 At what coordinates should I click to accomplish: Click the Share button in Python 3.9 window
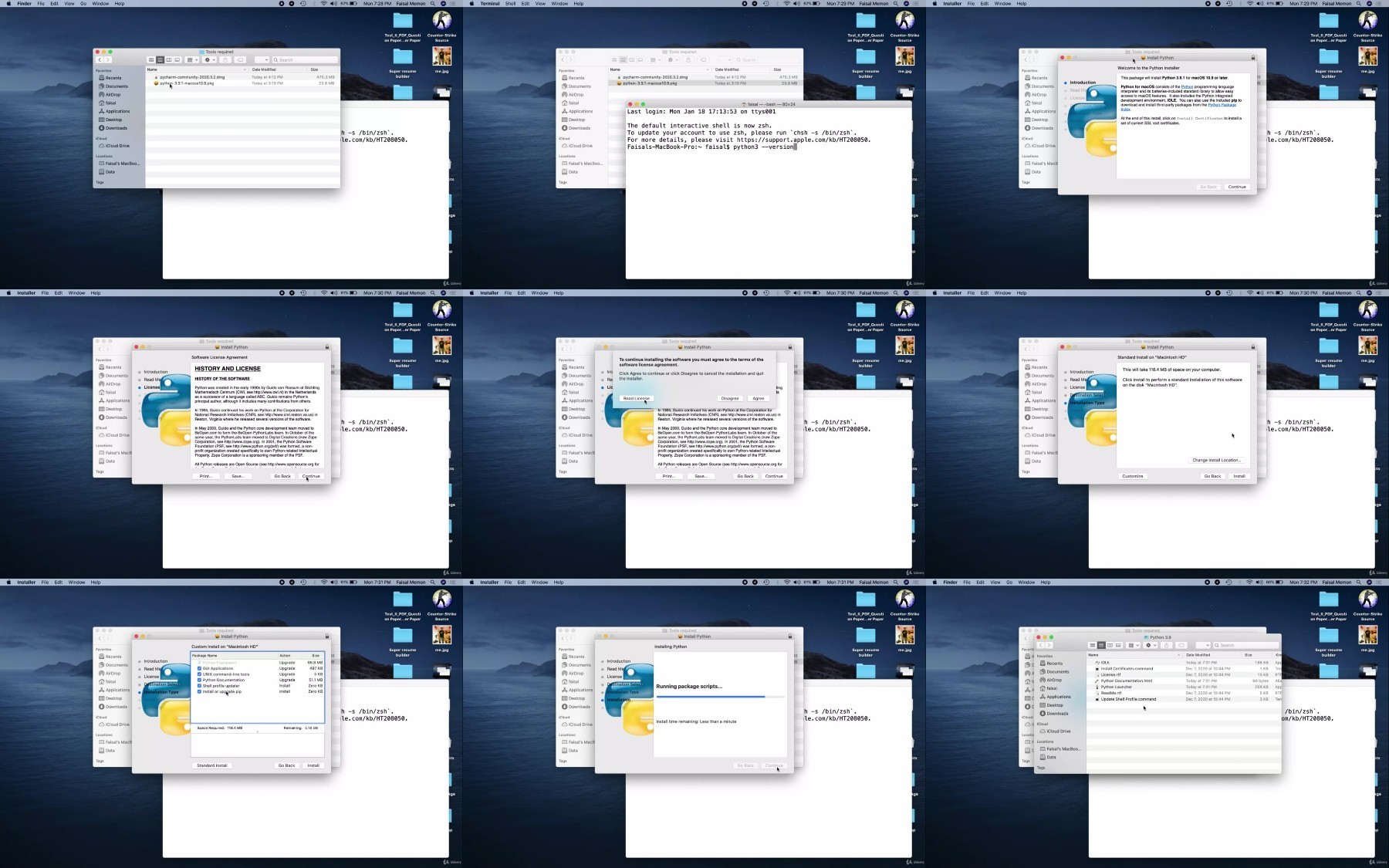[x=1167, y=645]
